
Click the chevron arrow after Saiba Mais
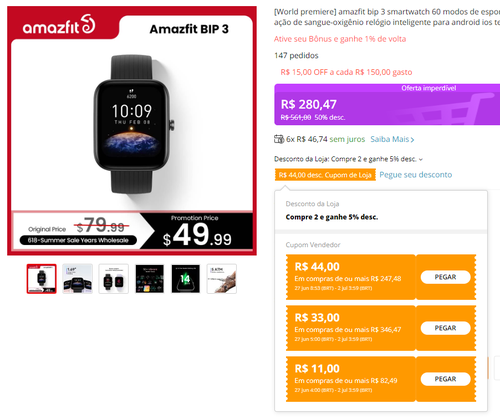tap(412, 140)
